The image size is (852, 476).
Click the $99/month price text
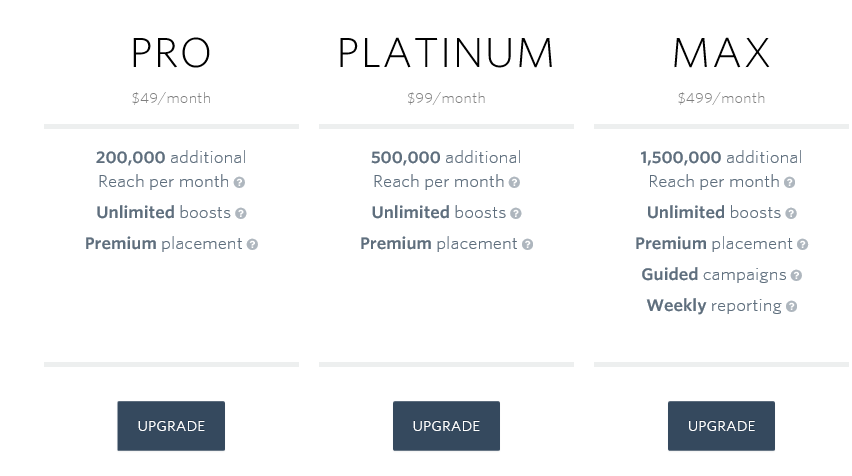point(446,98)
